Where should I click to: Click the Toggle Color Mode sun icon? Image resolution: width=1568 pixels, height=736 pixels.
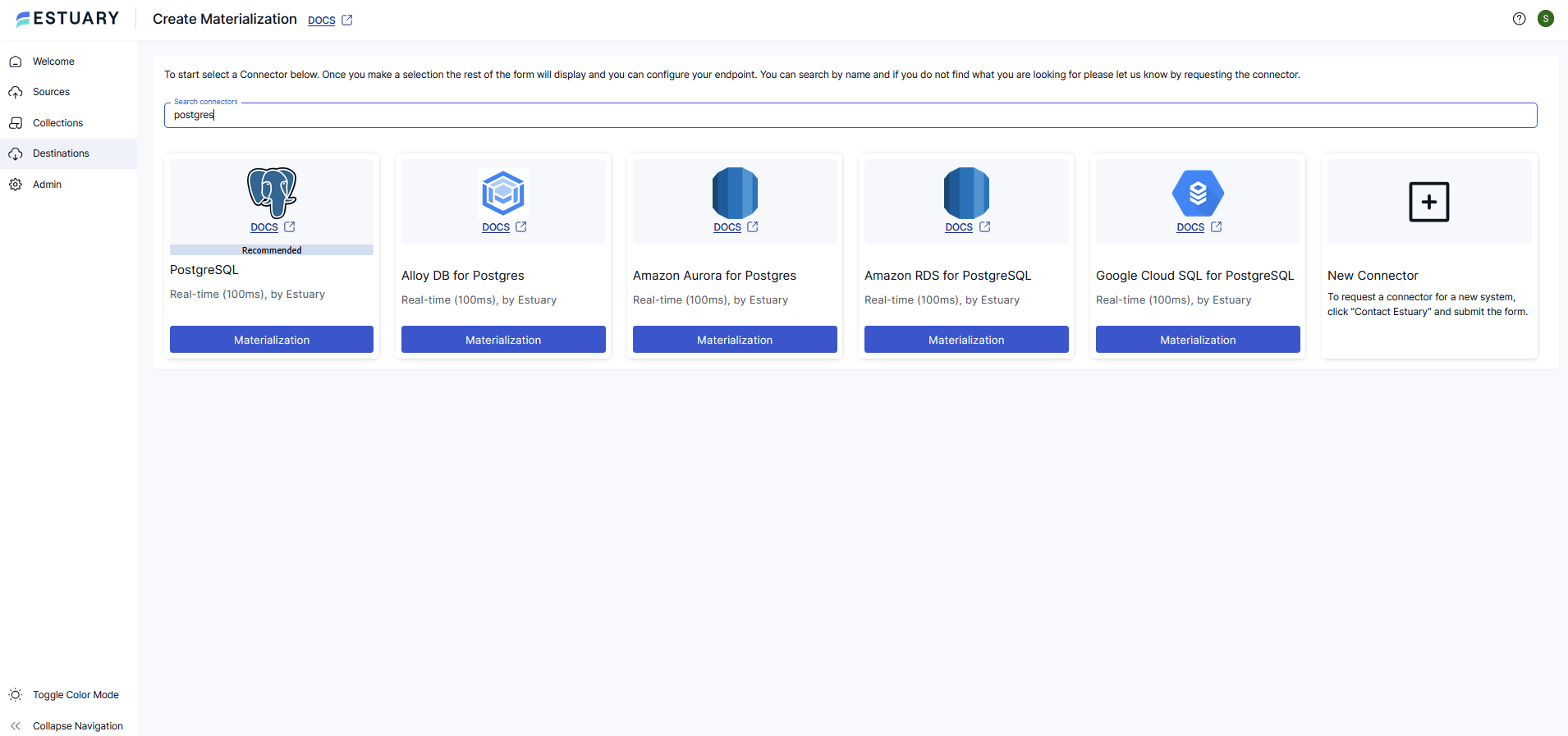coord(16,695)
